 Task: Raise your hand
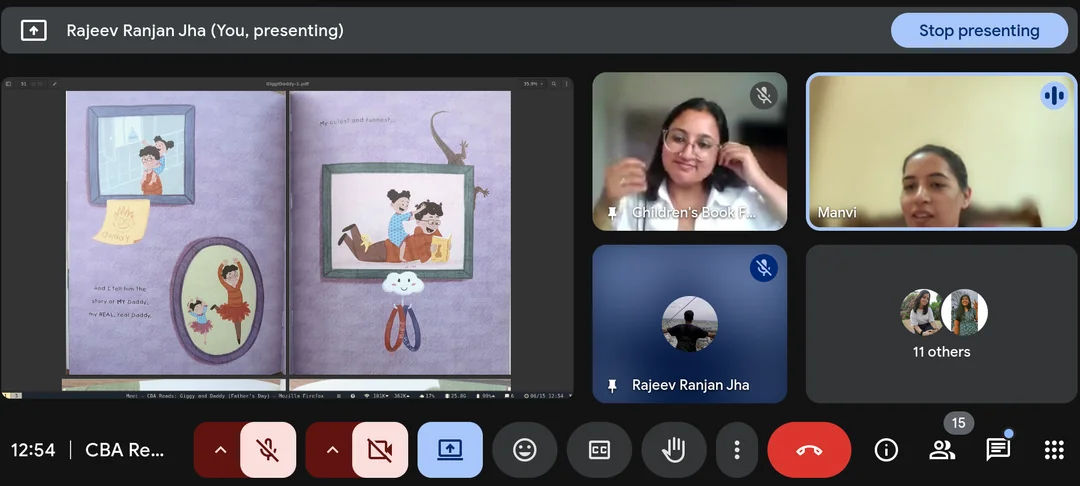674,450
